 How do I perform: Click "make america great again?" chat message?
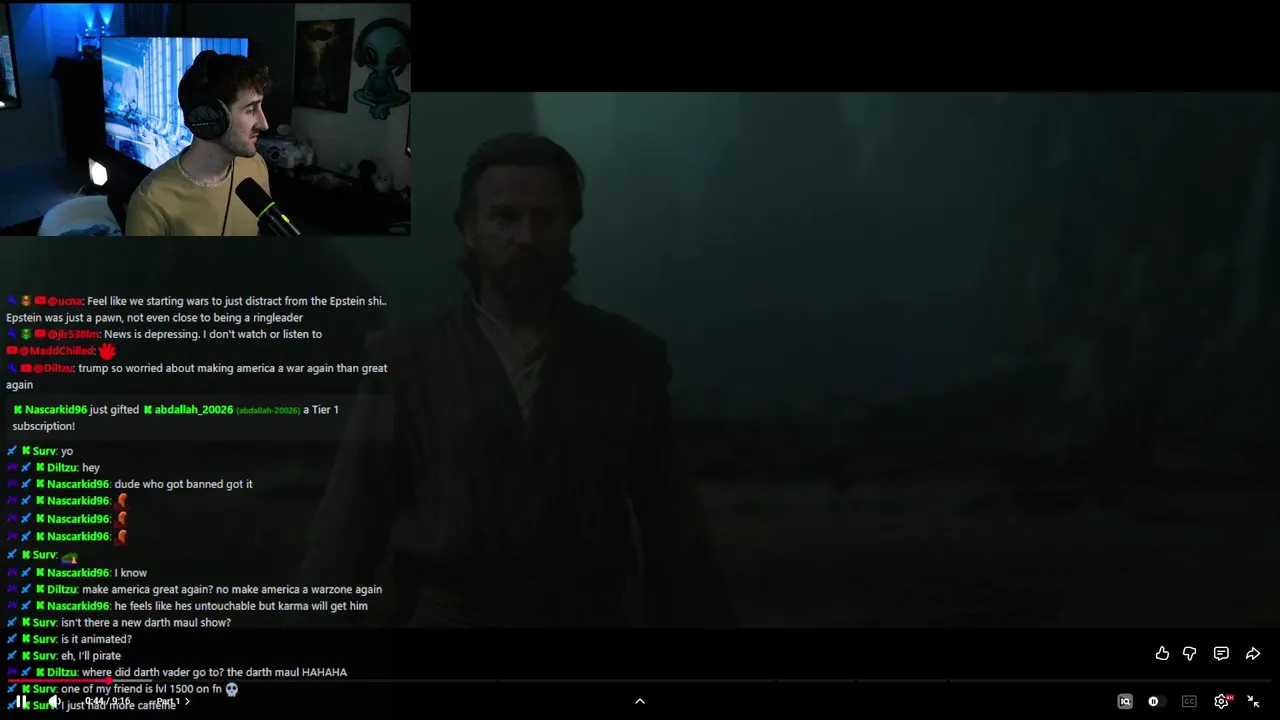point(194,589)
